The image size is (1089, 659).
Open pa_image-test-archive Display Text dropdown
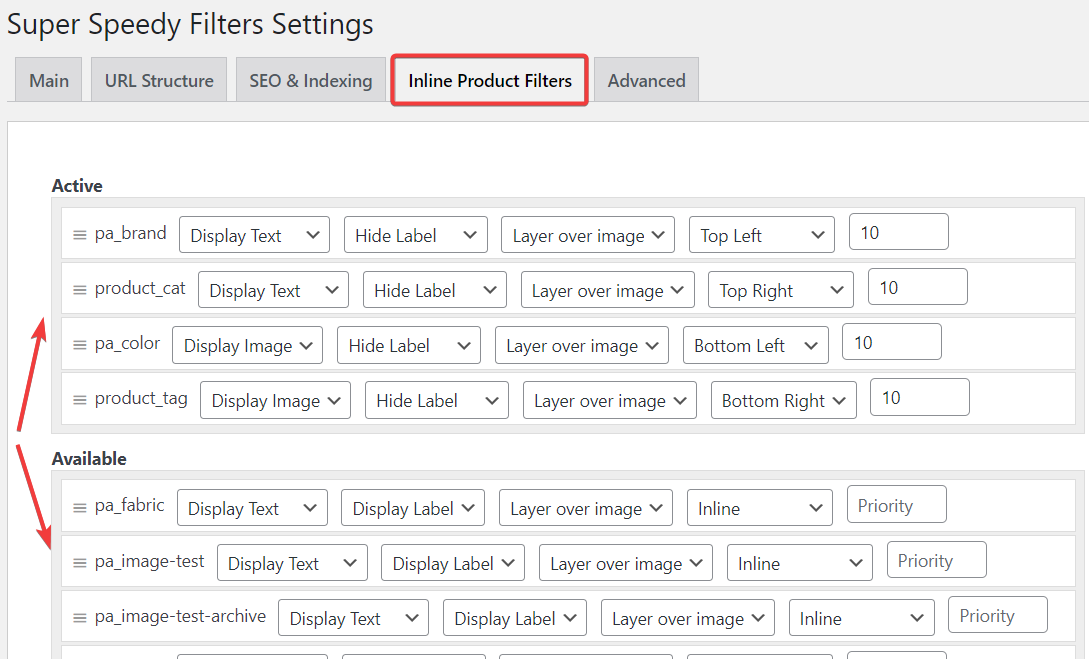click(353, 617)
